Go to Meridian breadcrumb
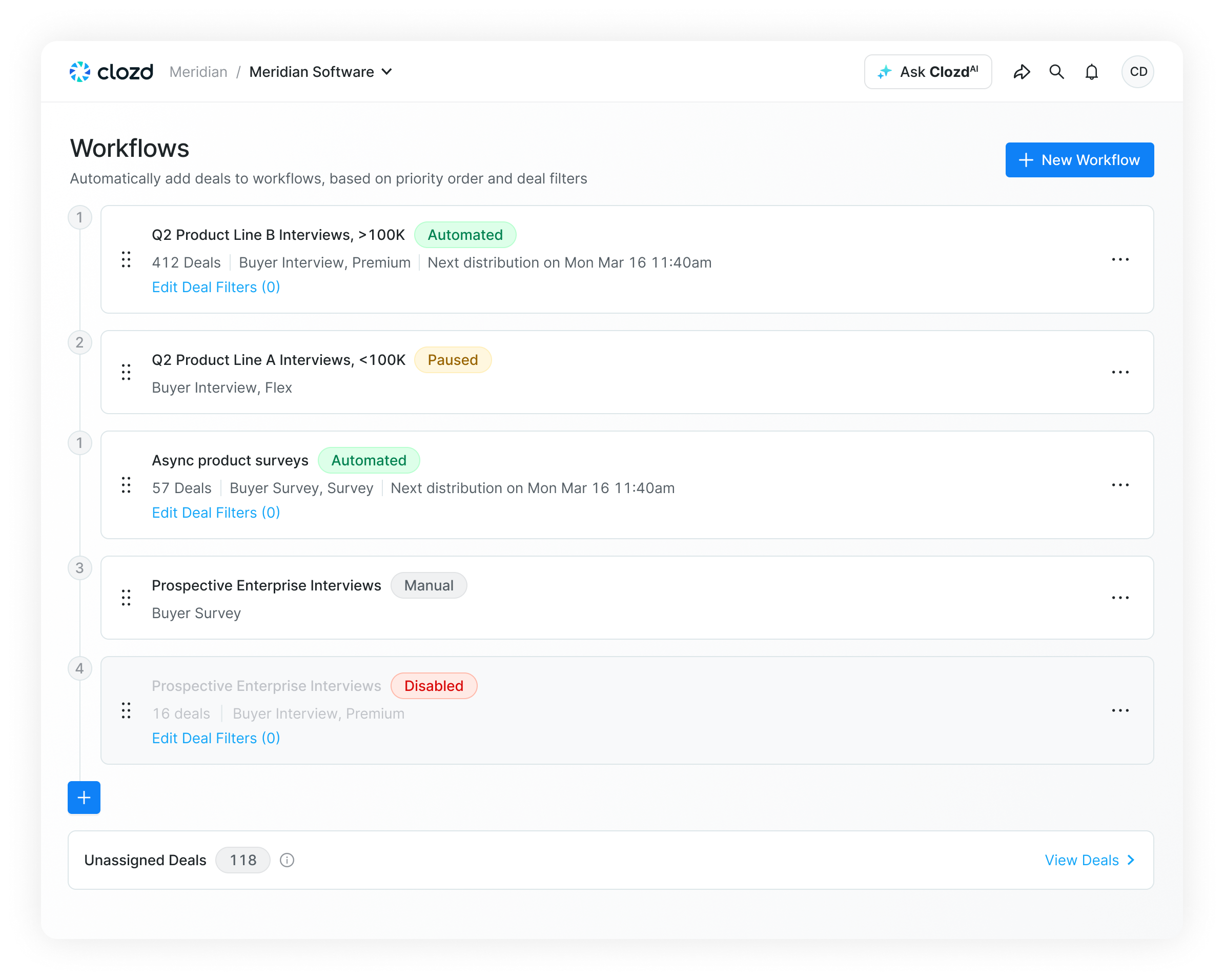Image resolution: width=1224 pixels, height=980 pixels. (198, 72)
